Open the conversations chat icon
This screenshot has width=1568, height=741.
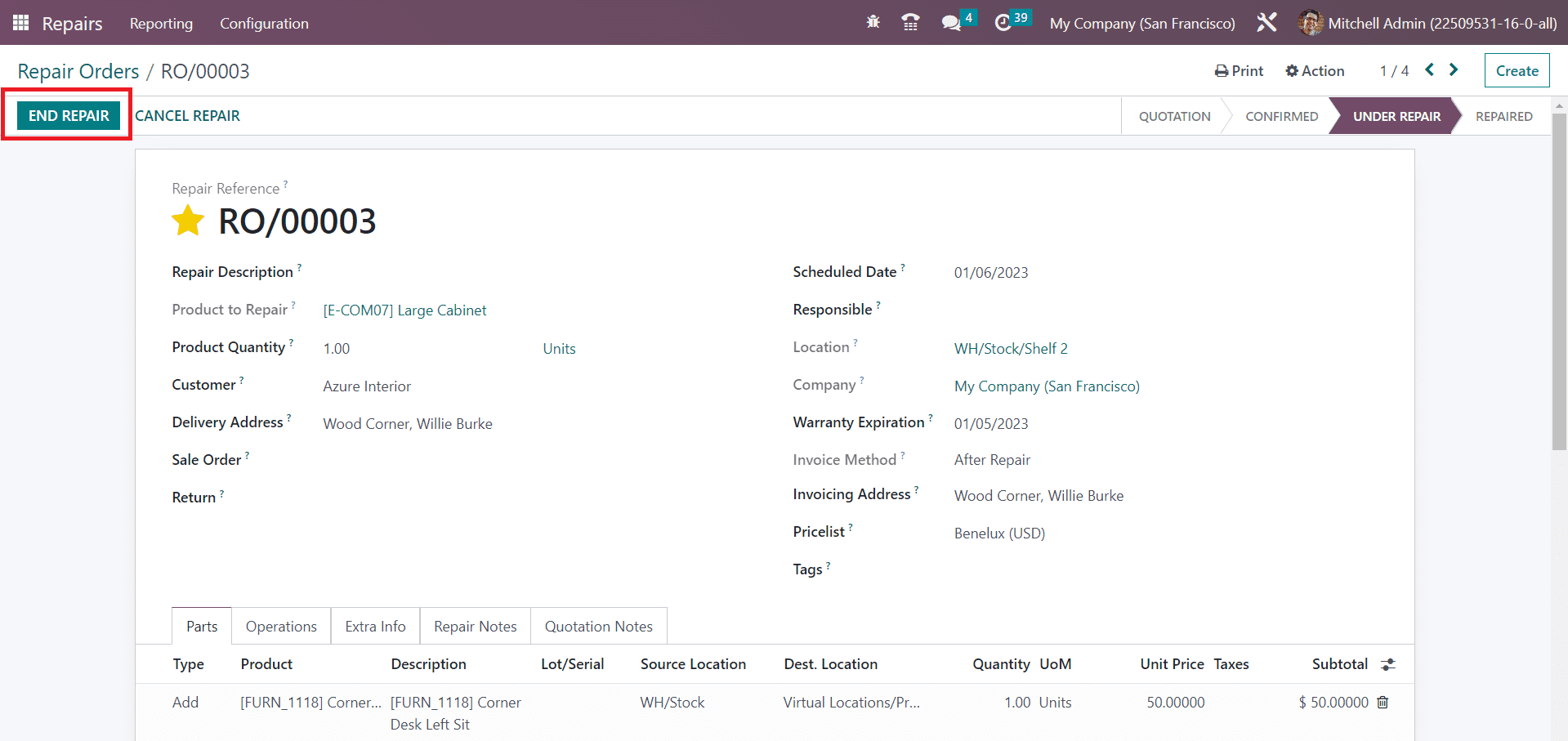[x=950, y=23]
